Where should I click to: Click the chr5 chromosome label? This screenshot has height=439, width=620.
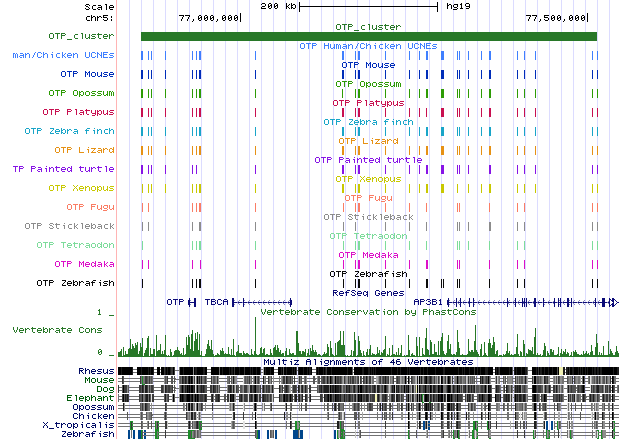98,18
